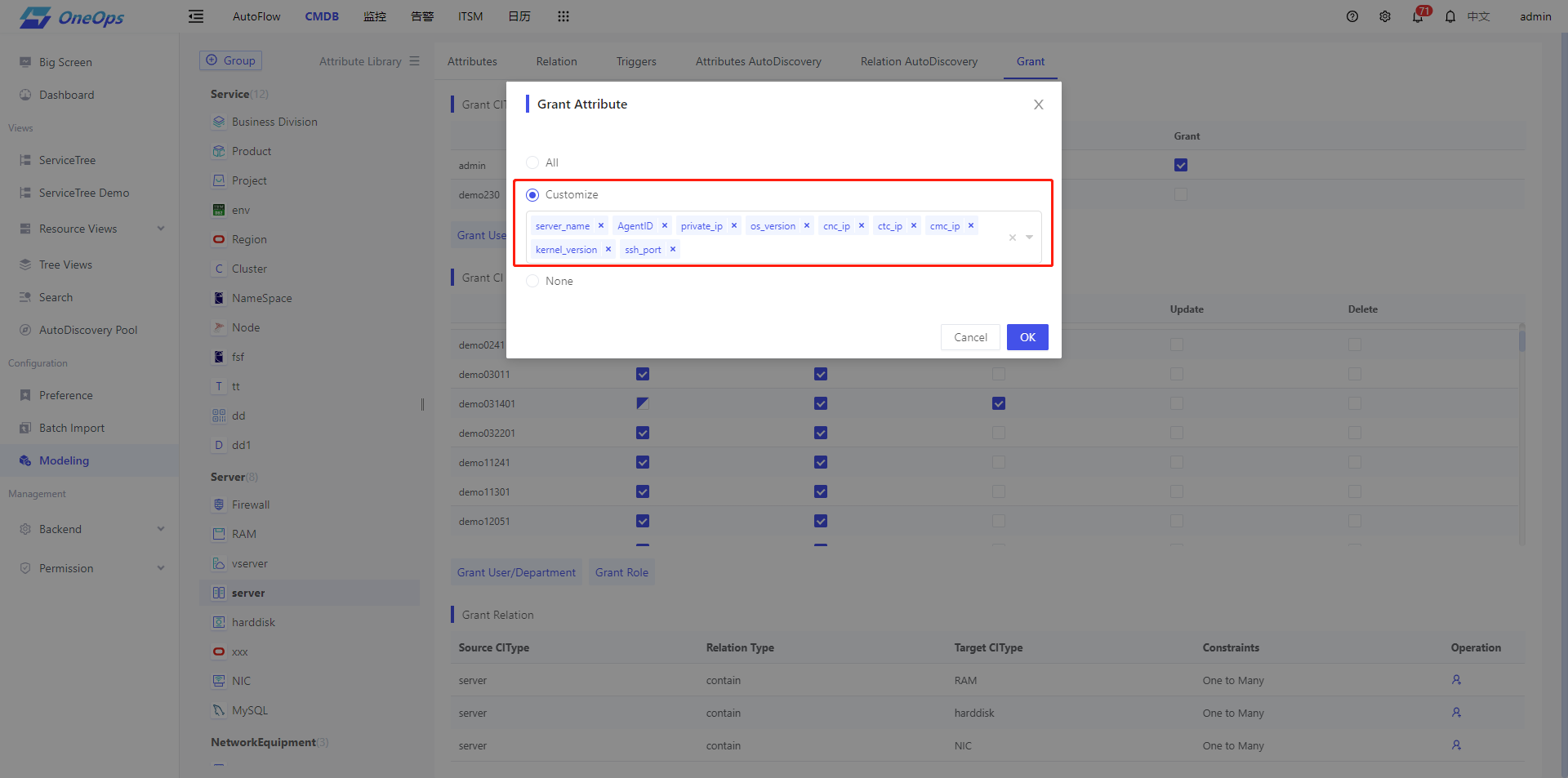The height and width of the screenshot is (778, 1568).
Task: Remove the kernel_version attribute tag
Action: 608,250
